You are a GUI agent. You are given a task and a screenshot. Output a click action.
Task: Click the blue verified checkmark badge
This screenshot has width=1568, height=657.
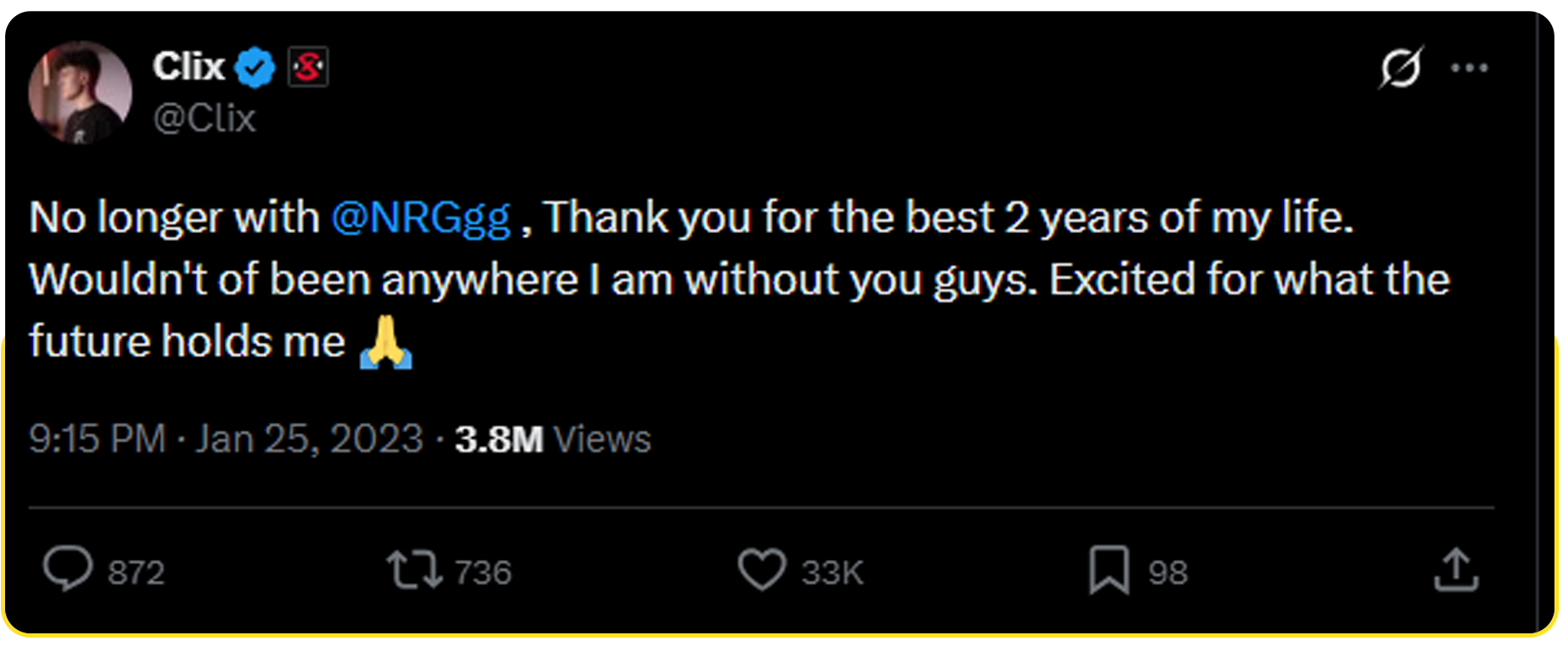(255, 68)
